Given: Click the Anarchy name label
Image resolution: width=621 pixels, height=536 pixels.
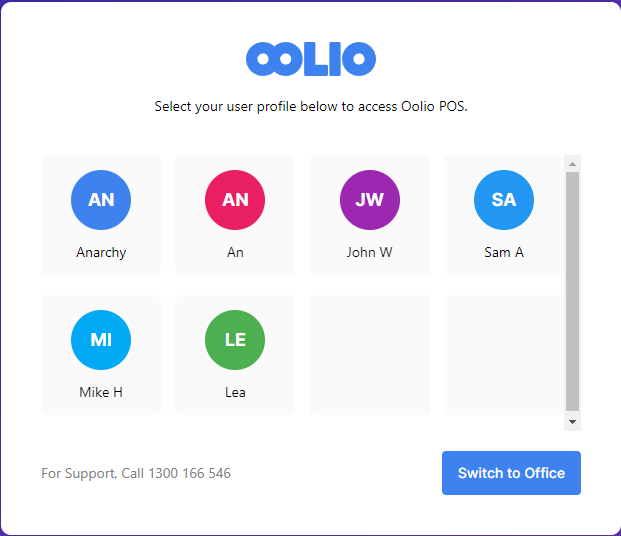Looking at the screenshot, I should click(101, 253).
